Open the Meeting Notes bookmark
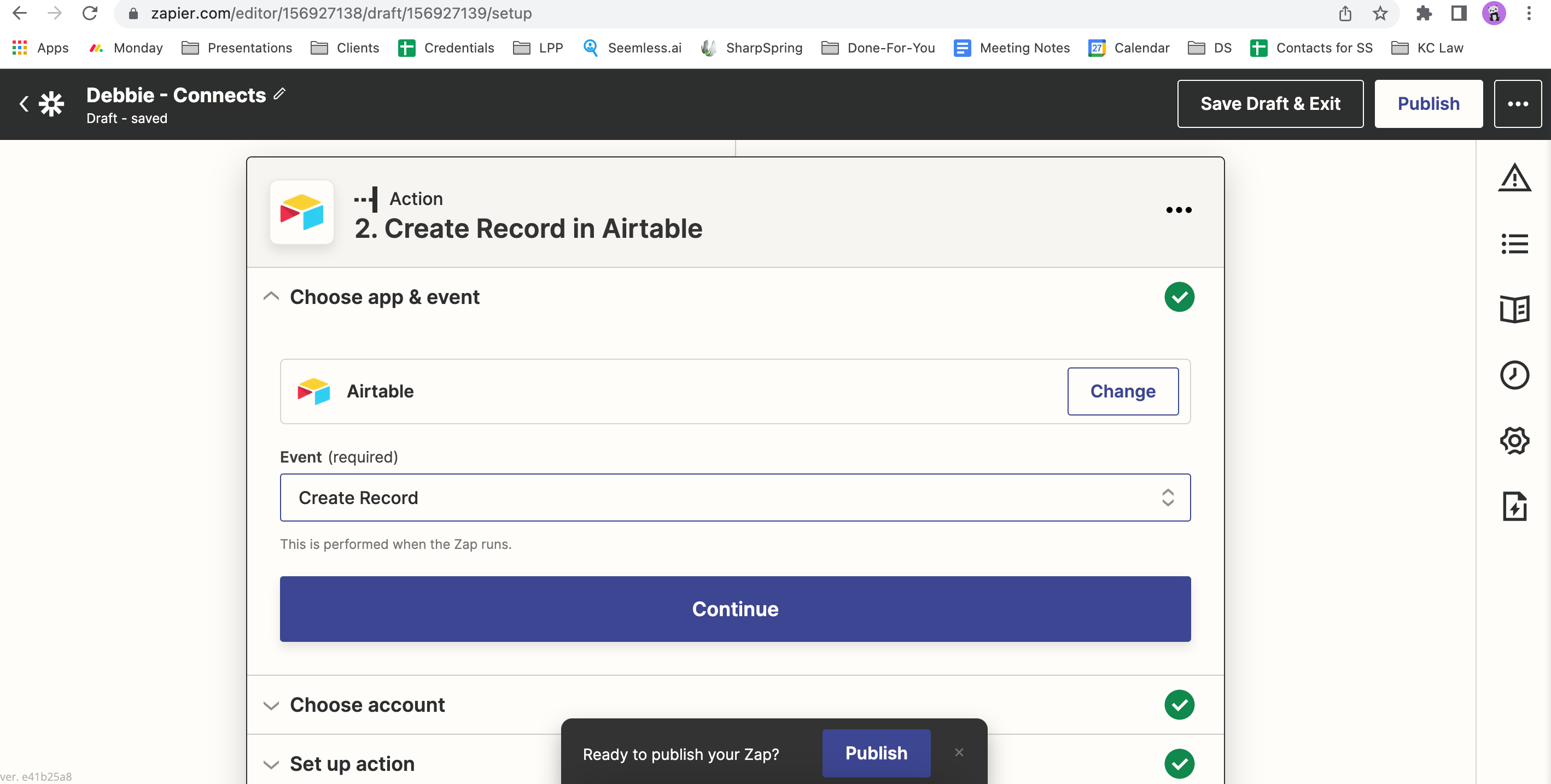Screen dimensions: 1551x784 1012,48
